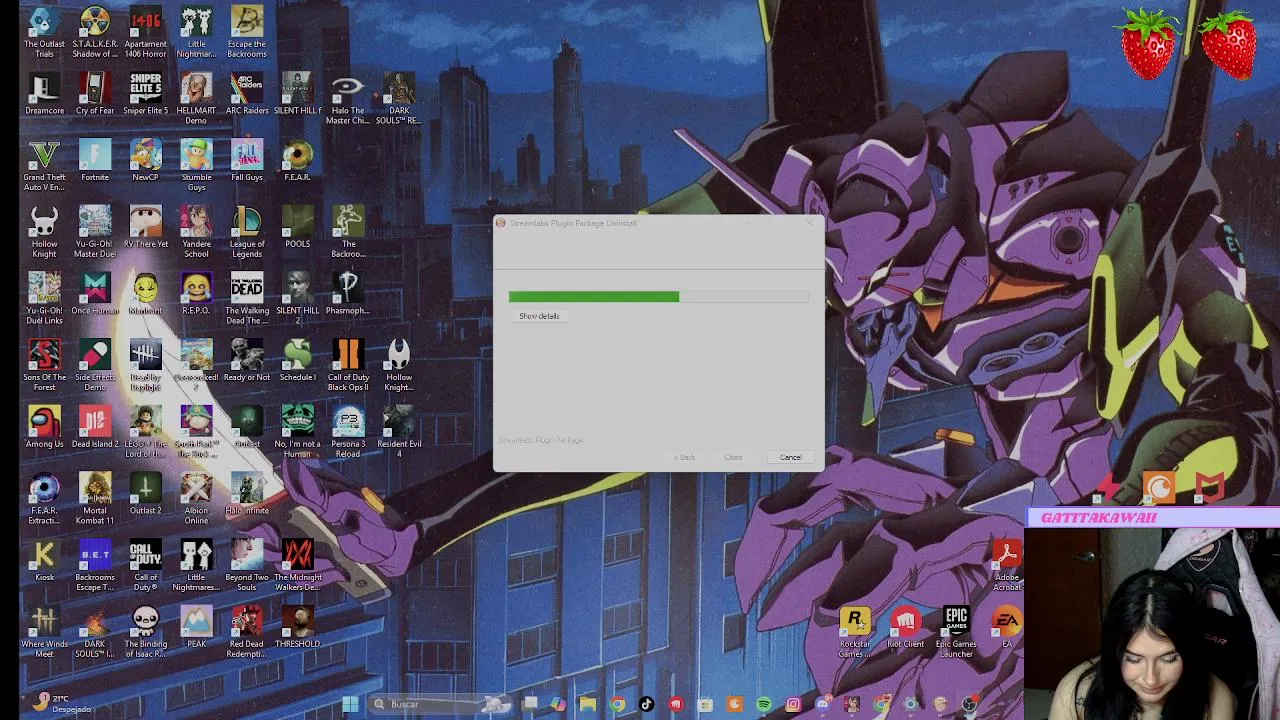Open Apartament 1406 Horror shortcut
This screenshot has width=1280, height=720.
[145, 33]
